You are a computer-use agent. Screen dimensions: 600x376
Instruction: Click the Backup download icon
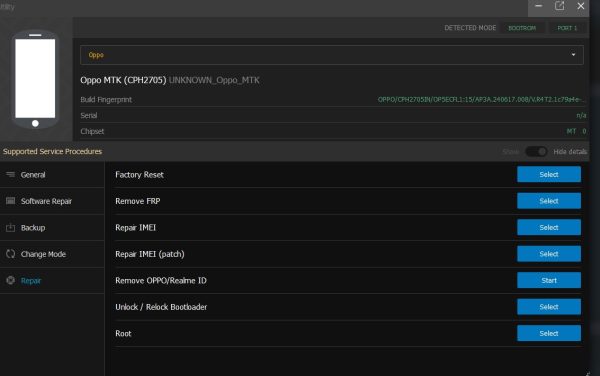(x=10, y=228)
